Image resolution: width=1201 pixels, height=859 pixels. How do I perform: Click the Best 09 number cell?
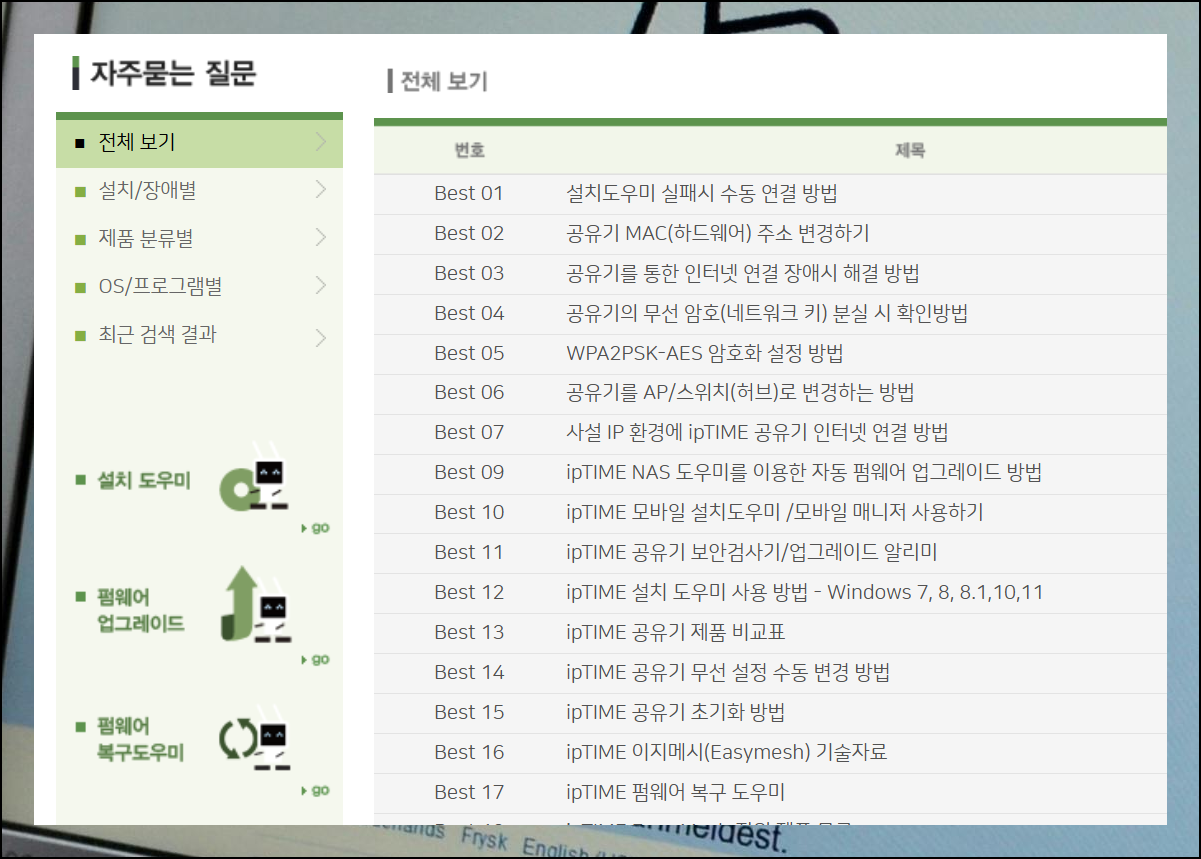[x=469, y=472]
